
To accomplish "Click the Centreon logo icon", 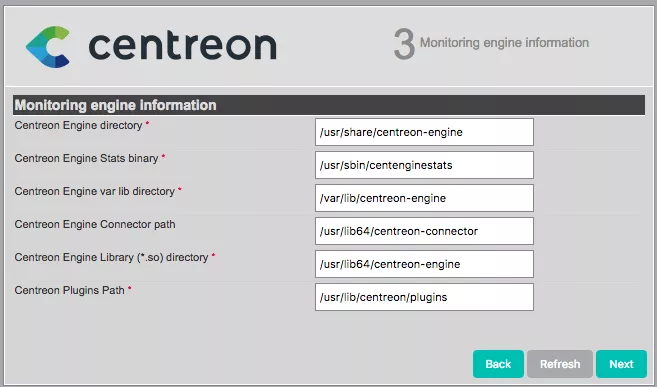I will (48, 46).
